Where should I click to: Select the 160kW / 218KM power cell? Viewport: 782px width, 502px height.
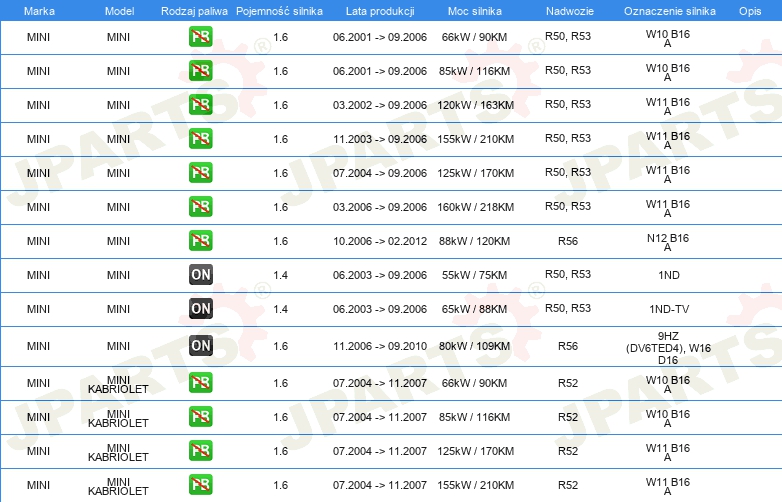click(475, 207)
